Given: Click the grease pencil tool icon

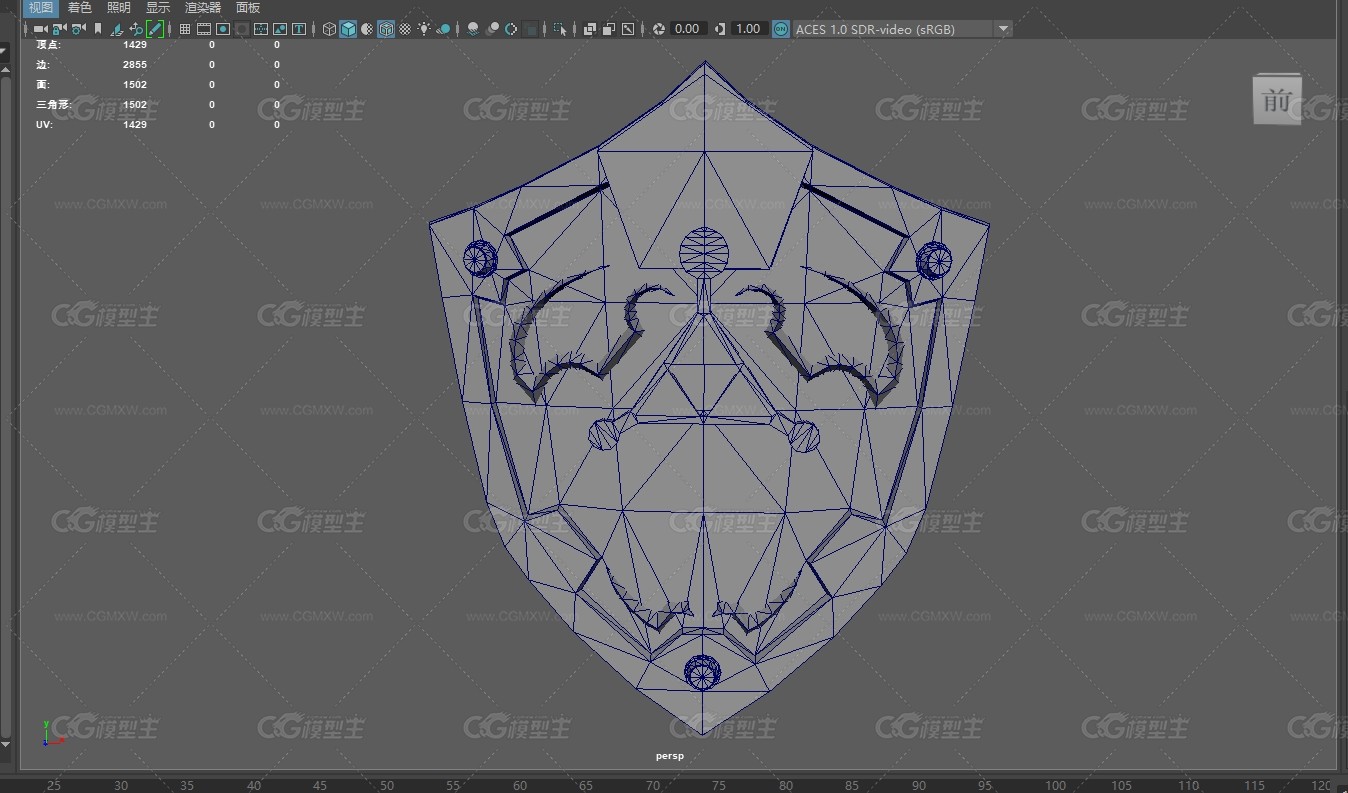Looking at the screenshot, I should (155, 29).
